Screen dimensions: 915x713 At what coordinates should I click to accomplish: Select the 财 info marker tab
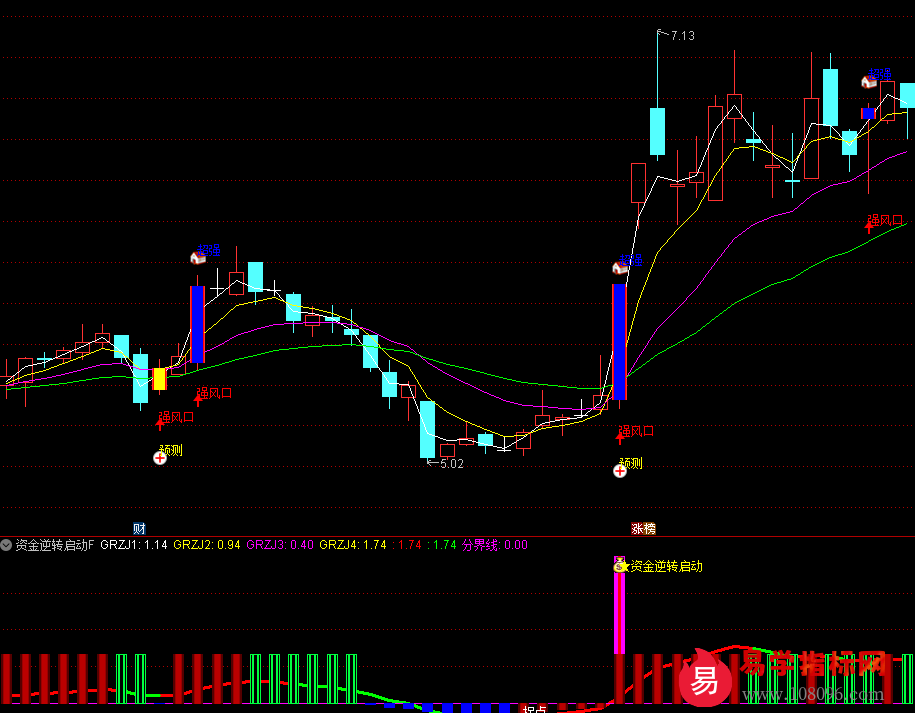[x=139, y=527]
